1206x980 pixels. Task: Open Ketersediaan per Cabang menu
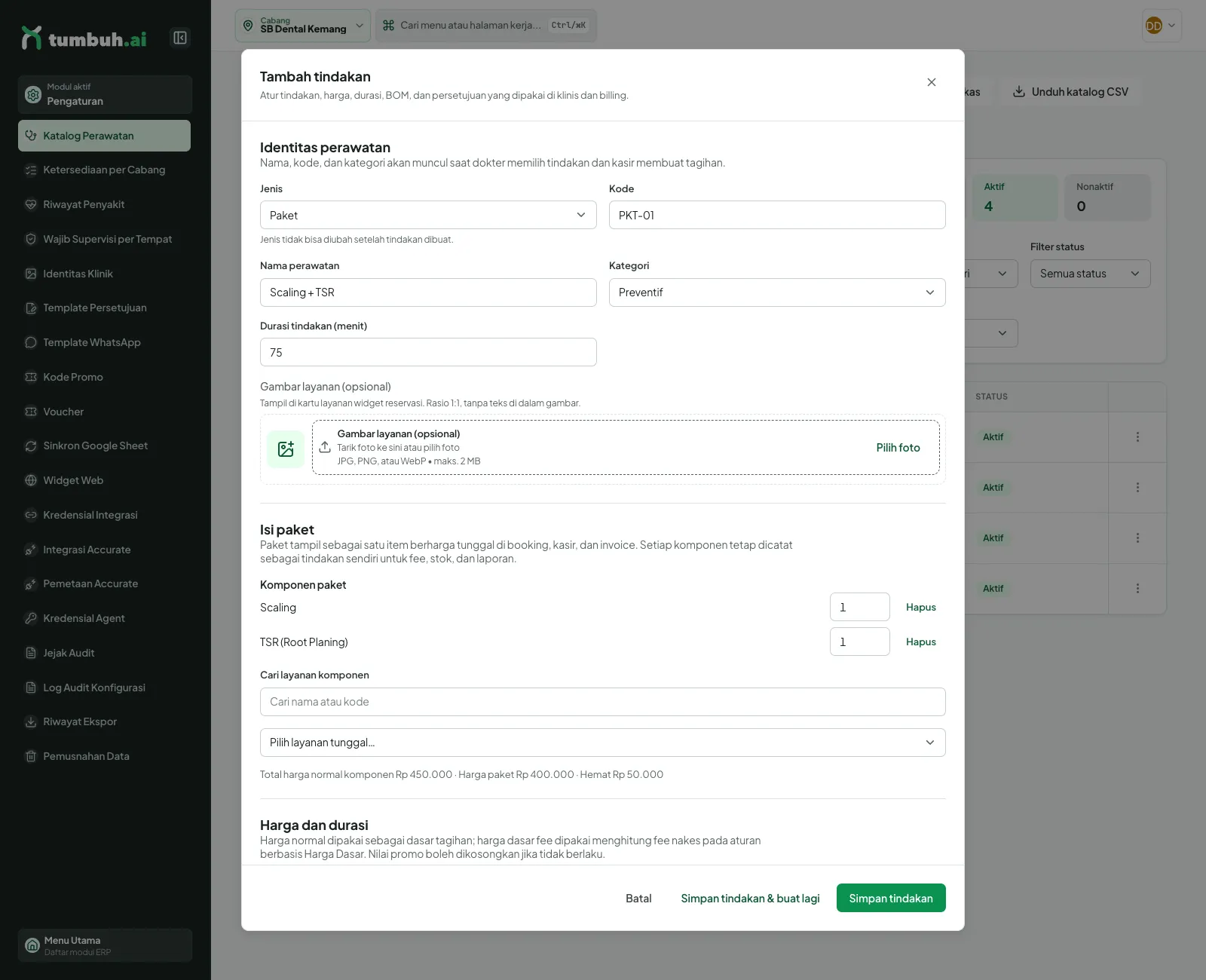[x=104, y=170]
